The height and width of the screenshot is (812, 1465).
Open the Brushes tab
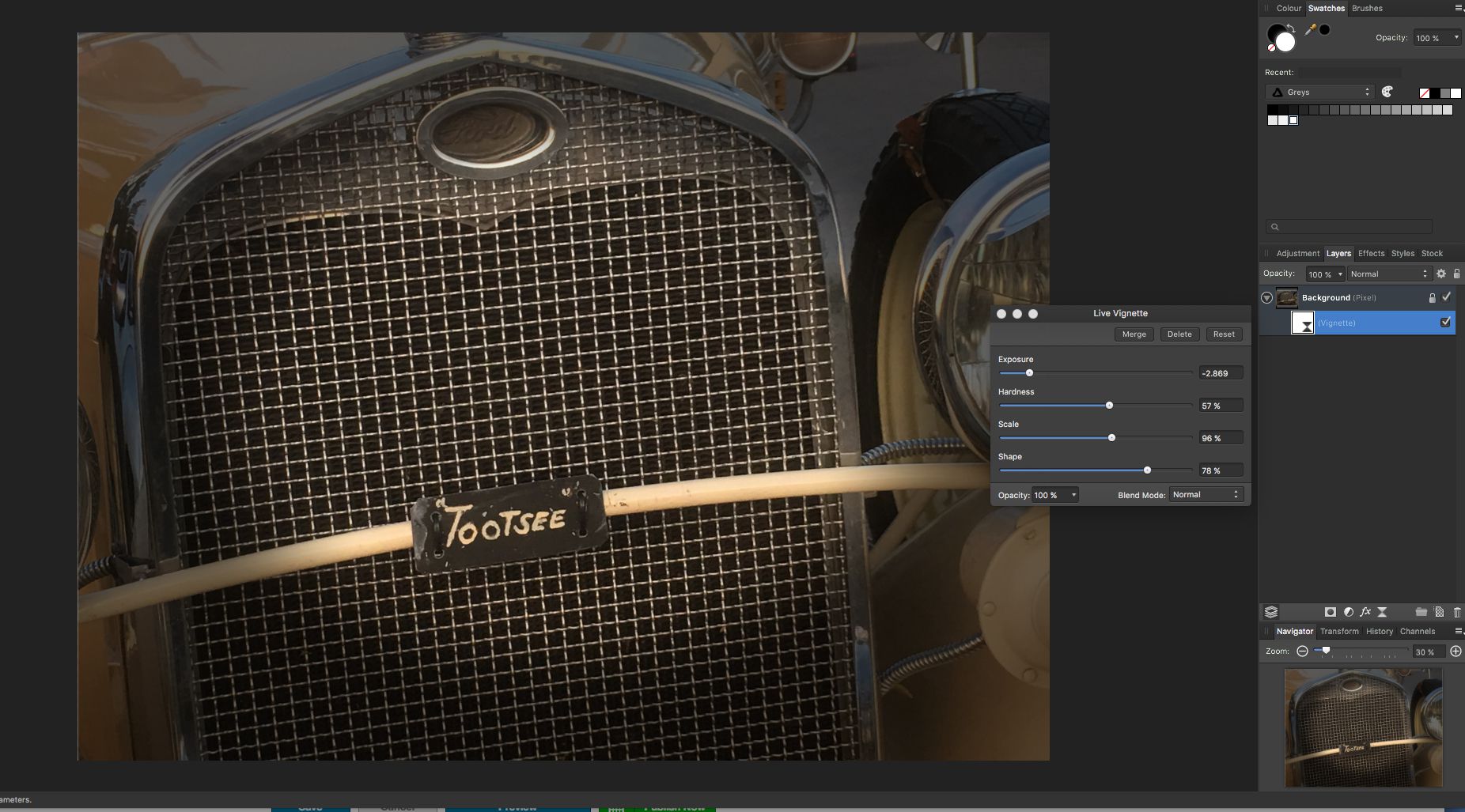(x=1367, y=8)
